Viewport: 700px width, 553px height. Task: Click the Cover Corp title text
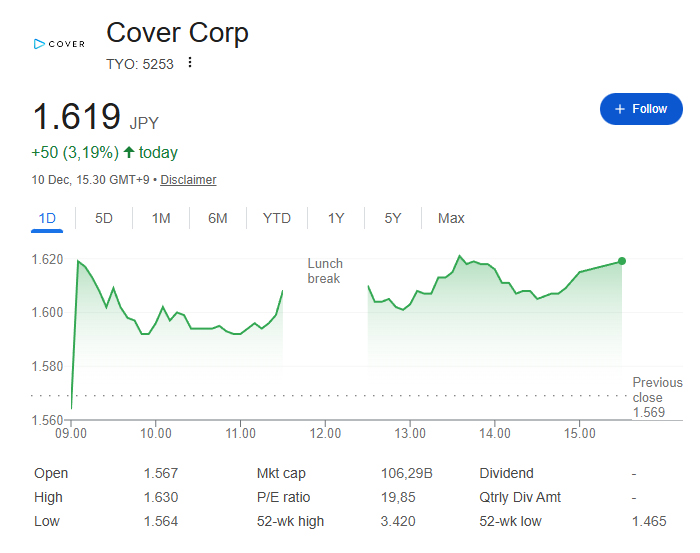click(177, 33)
